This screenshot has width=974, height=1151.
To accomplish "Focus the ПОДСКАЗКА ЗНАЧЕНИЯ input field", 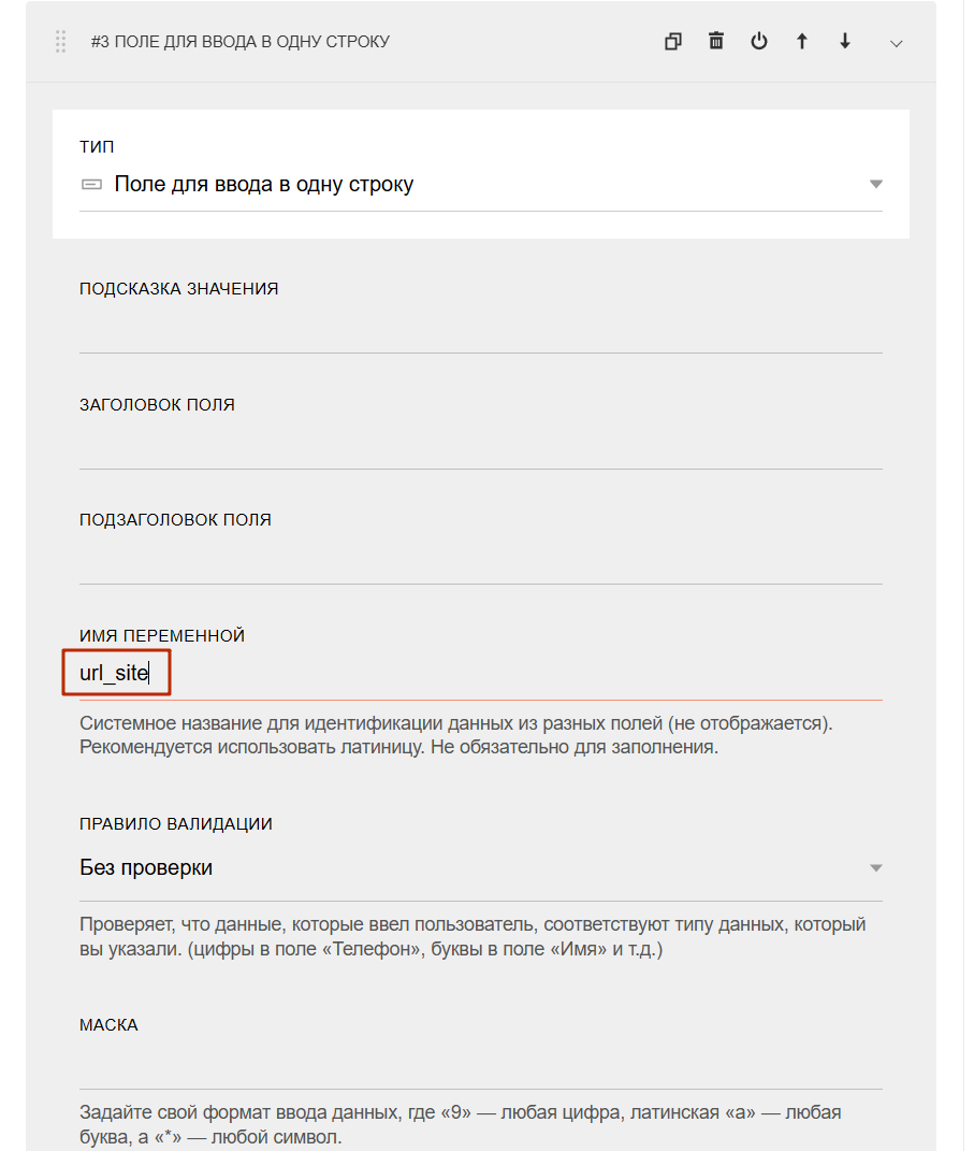I will pyautogui.click(x=481, y=330).
